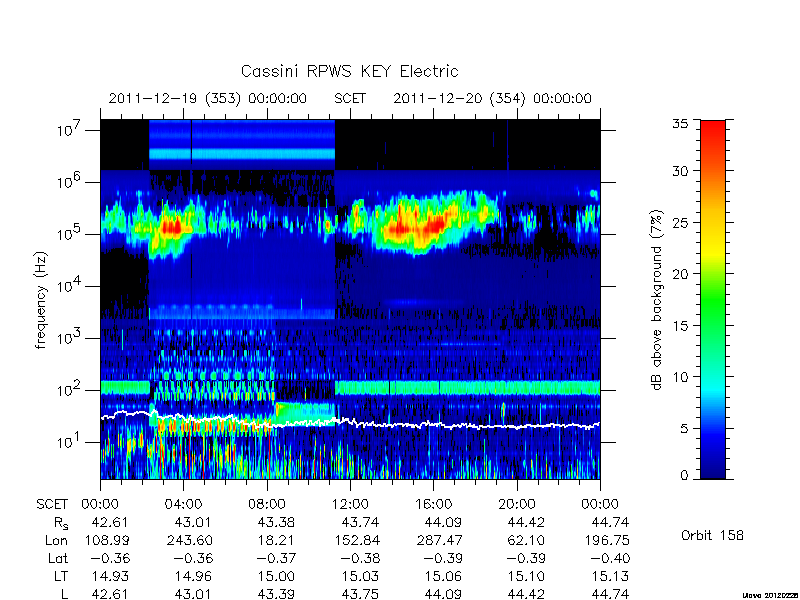This screenshot has width=800, height=600.
Task: Click the local time value 15.06
Action: click(x=443, y=577)
